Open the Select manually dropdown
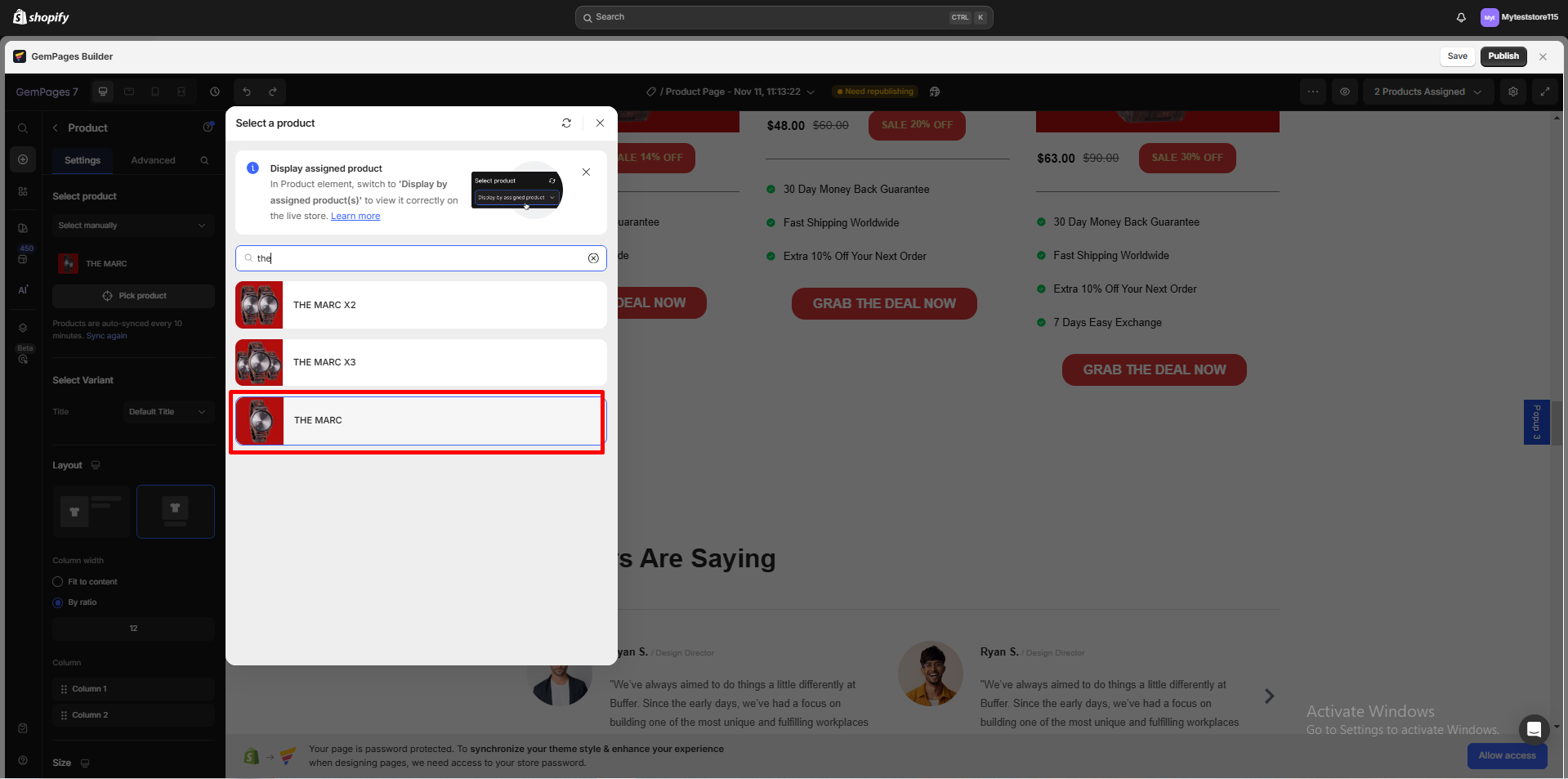1568x779 pixels. click(133, 226)
